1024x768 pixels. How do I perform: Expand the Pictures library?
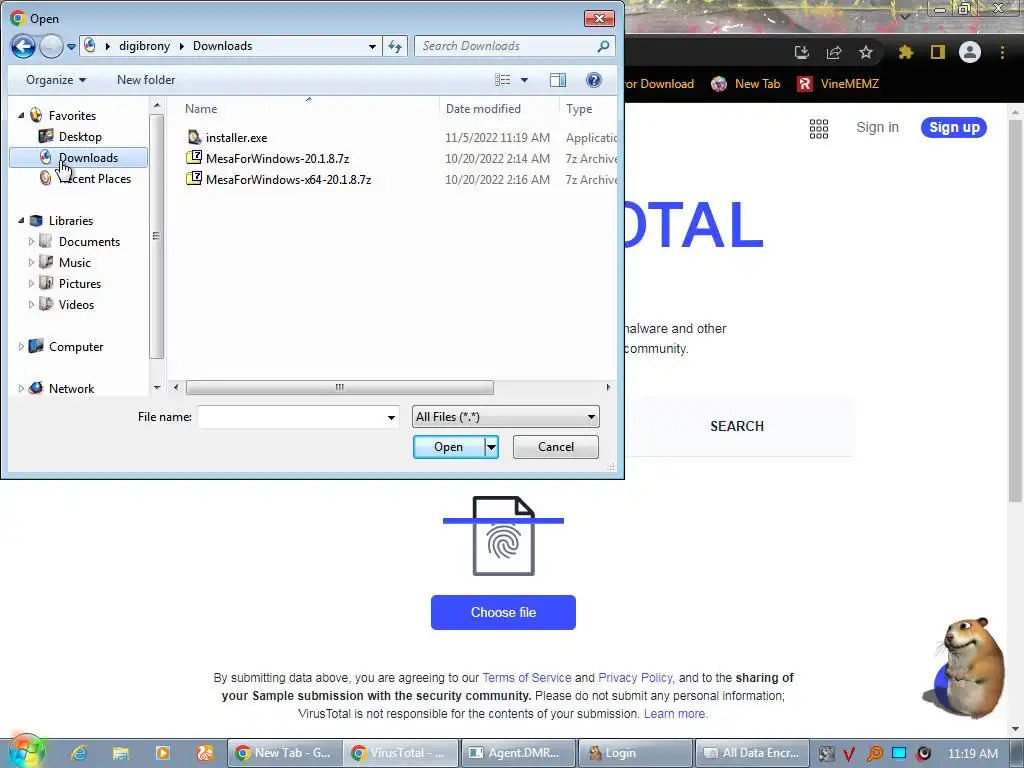coord(31,283)
